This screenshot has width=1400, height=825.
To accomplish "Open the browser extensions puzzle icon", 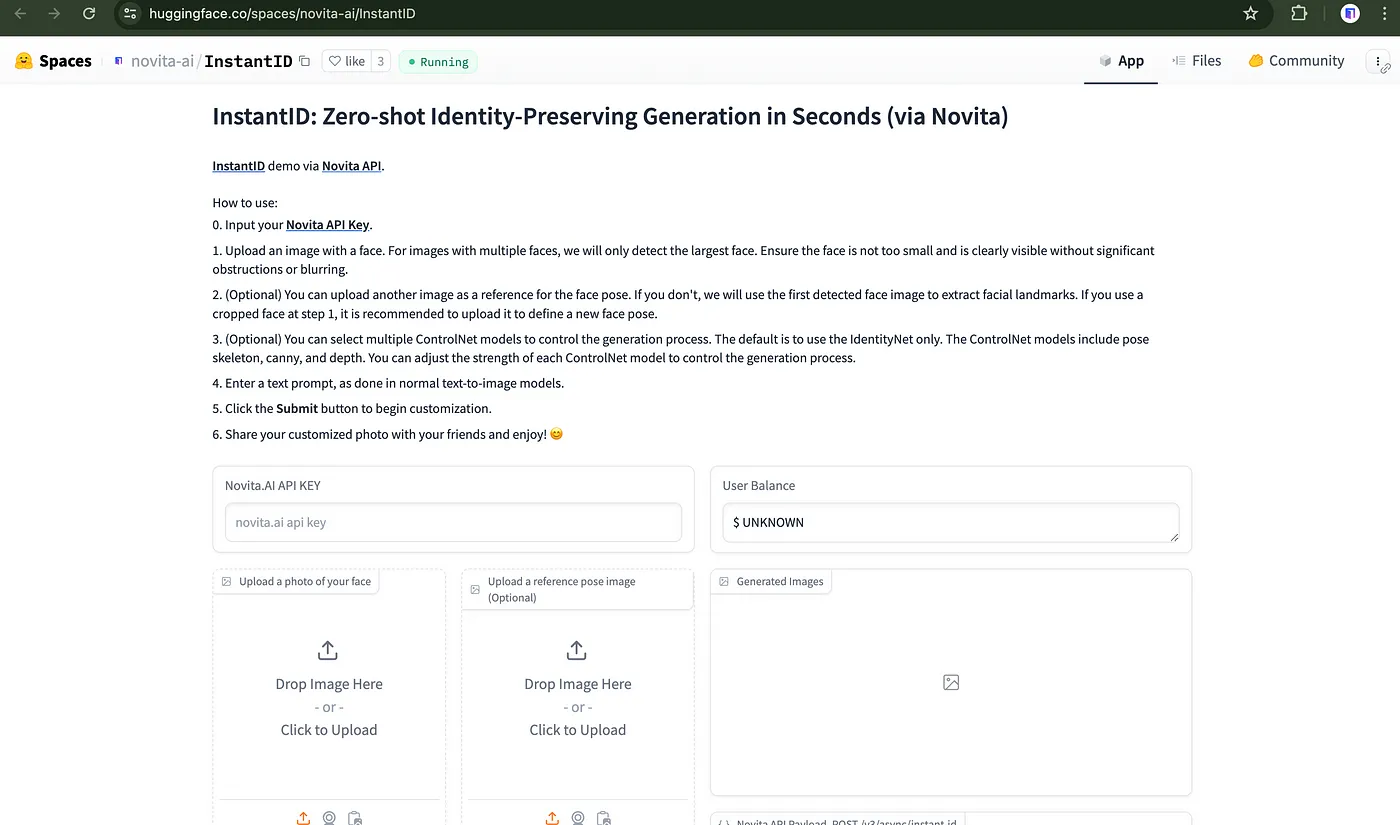I will tap(1299, 14).
